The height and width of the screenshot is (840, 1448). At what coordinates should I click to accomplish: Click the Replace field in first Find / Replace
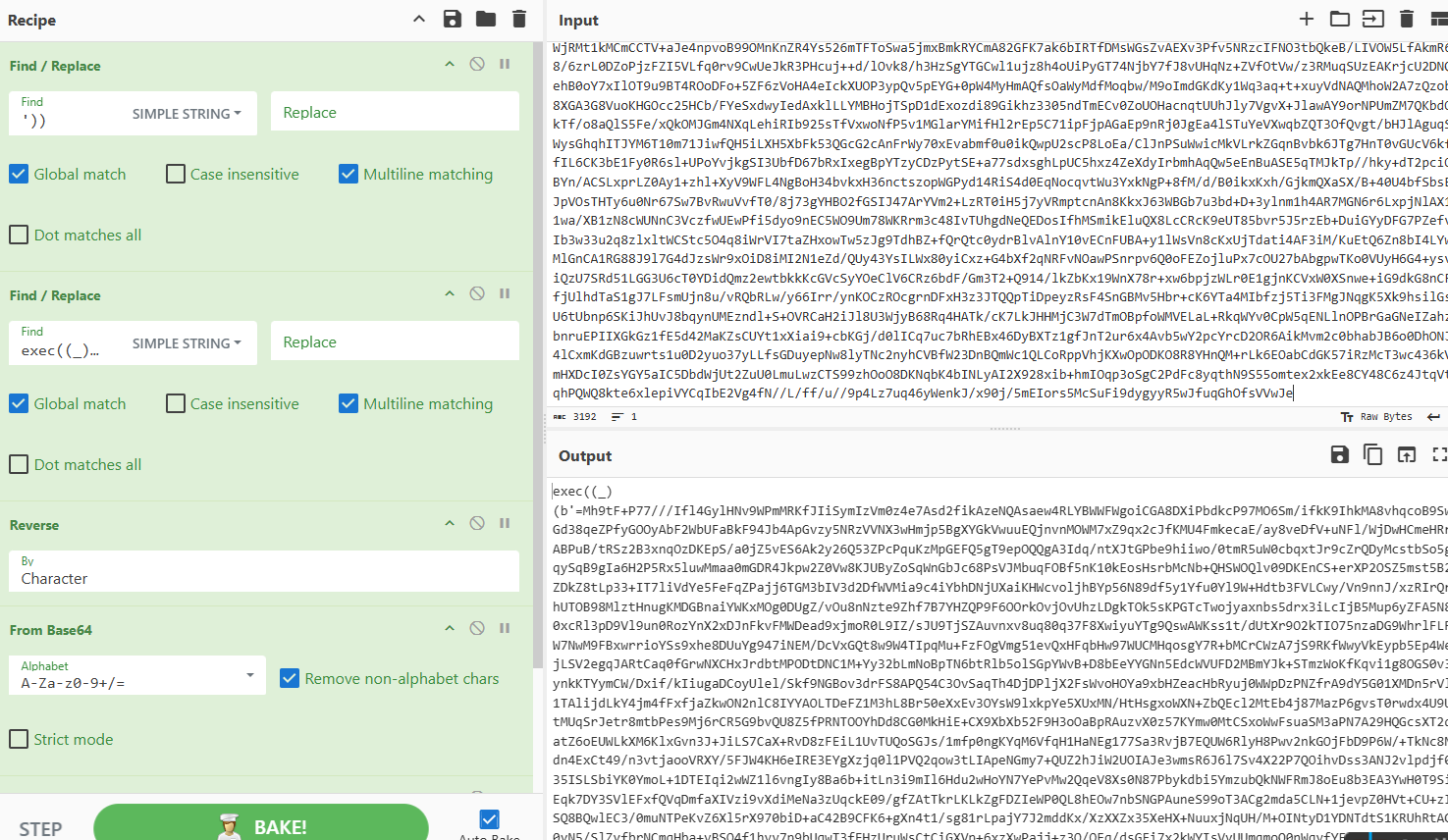[x=395, y=113]
